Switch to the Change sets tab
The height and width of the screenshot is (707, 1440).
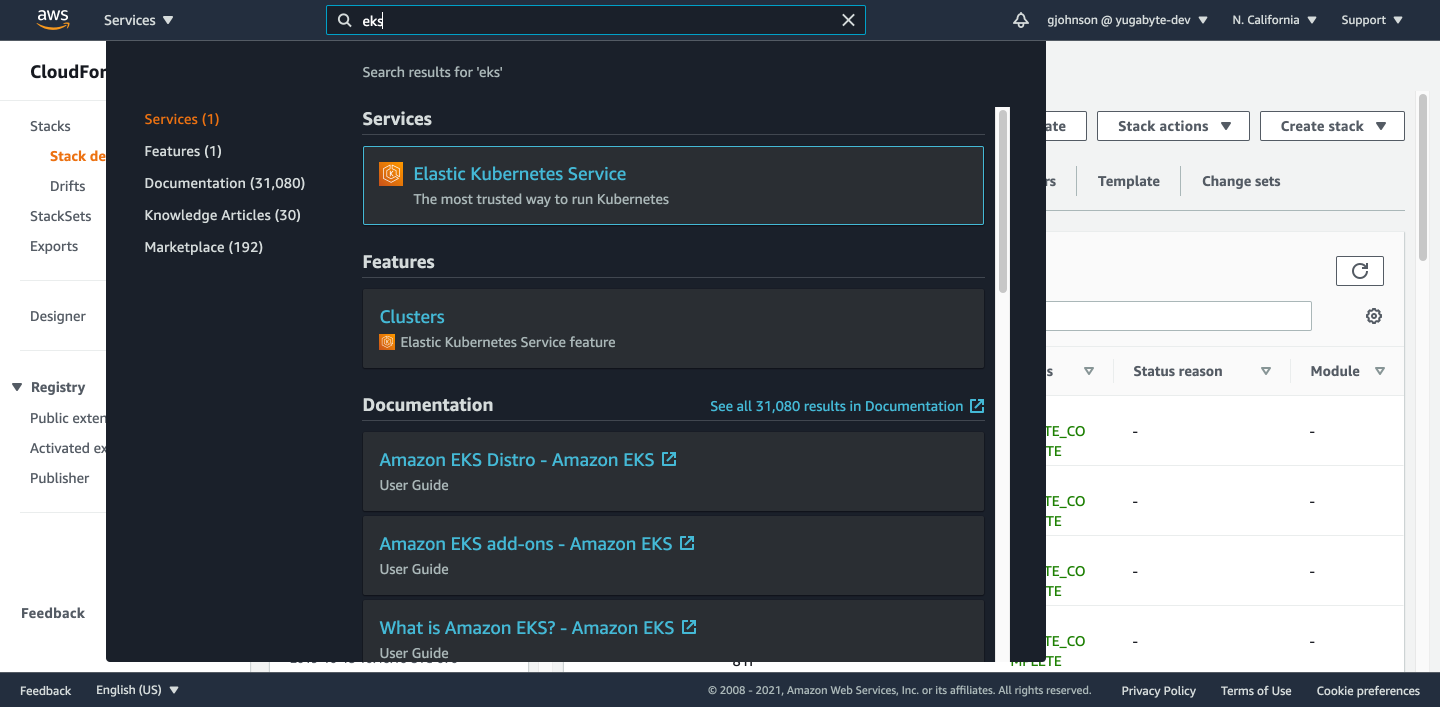pos(1240,181)
